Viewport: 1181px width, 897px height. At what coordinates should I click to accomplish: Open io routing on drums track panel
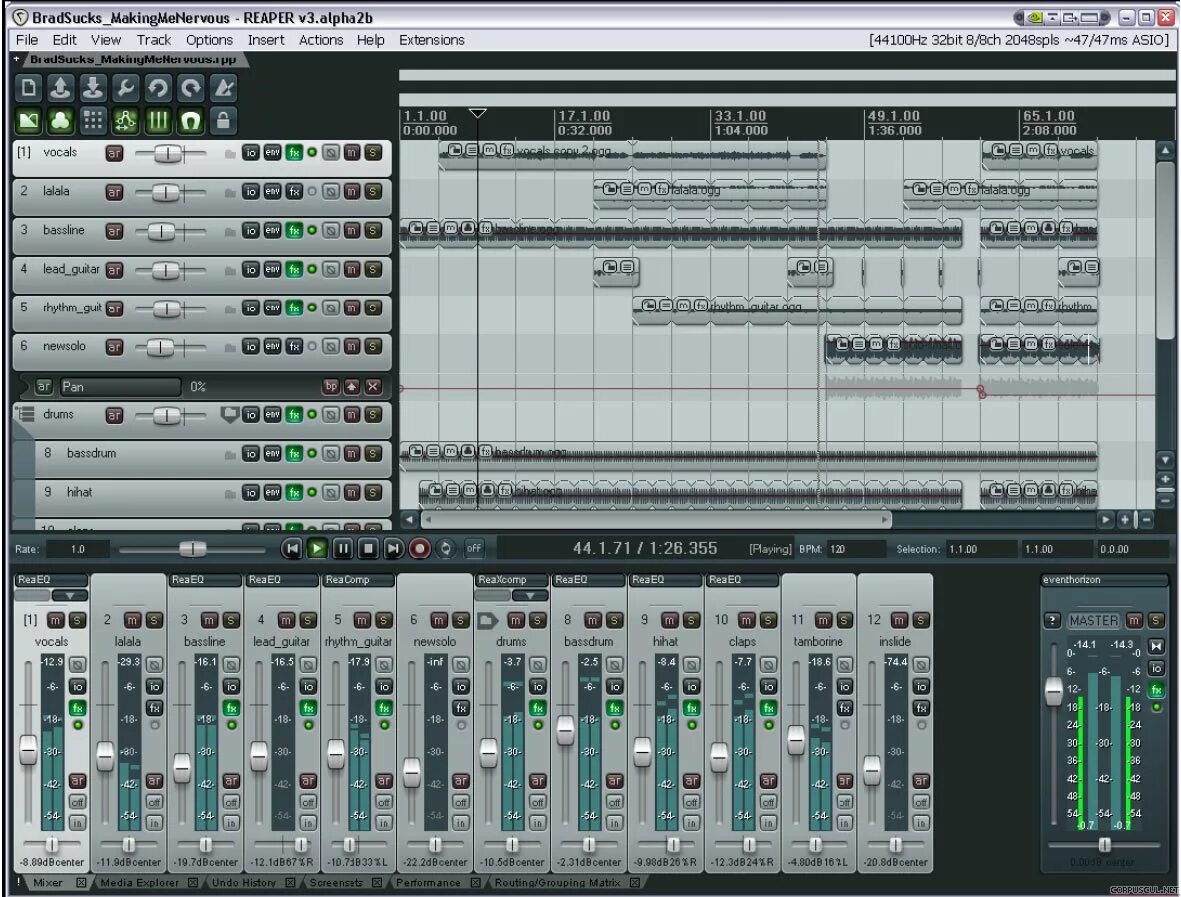pyautogui.click(x=251, y=415)
